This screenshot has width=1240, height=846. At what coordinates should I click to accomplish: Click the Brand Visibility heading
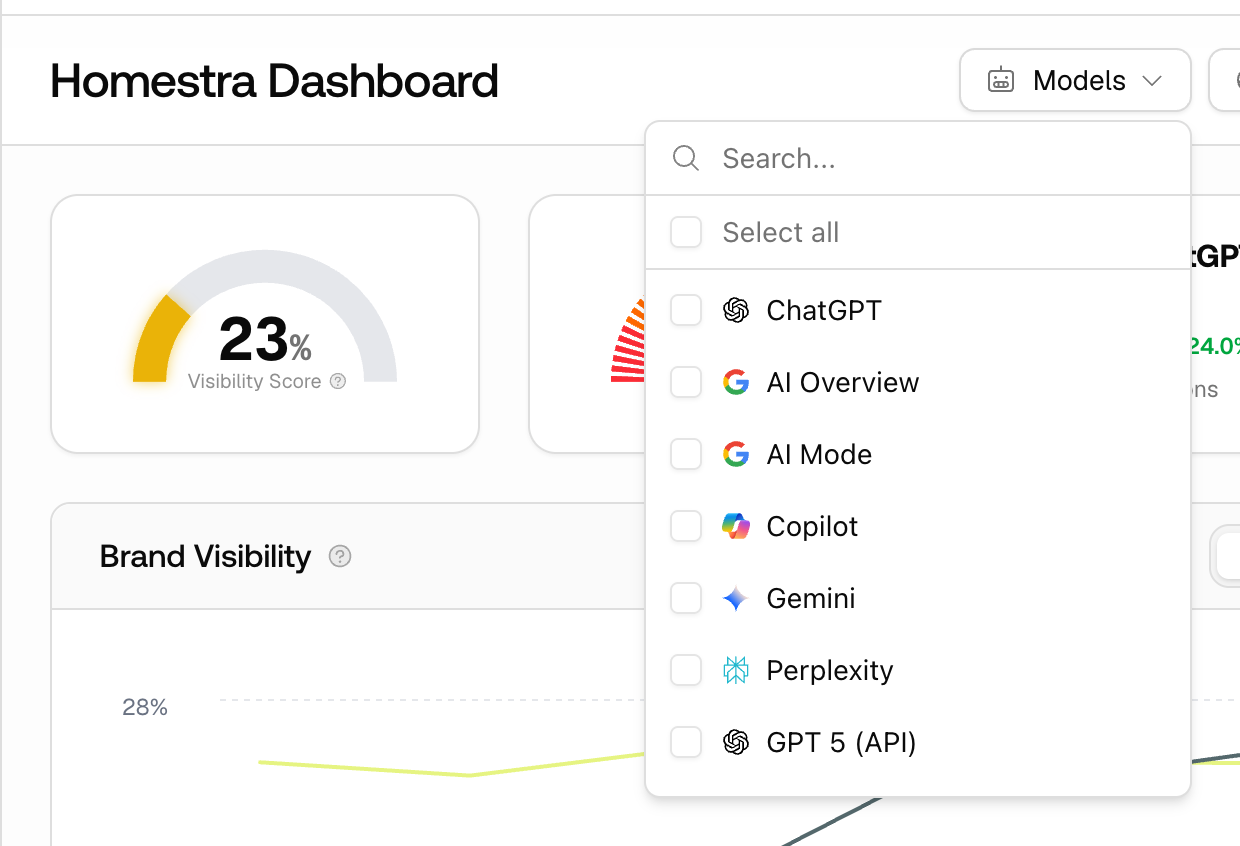coord(206,556)
